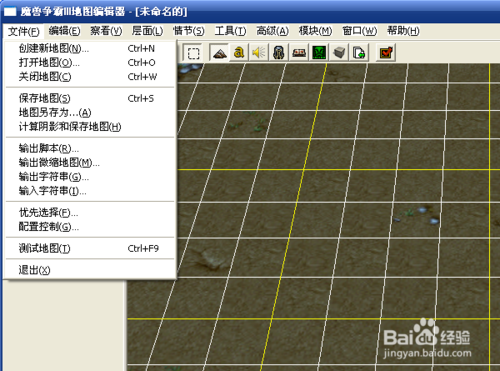This screenshot has height=371, width=500.
Task: Open the Trigger Editor 'a' icon
Action: tap(239, 53)
